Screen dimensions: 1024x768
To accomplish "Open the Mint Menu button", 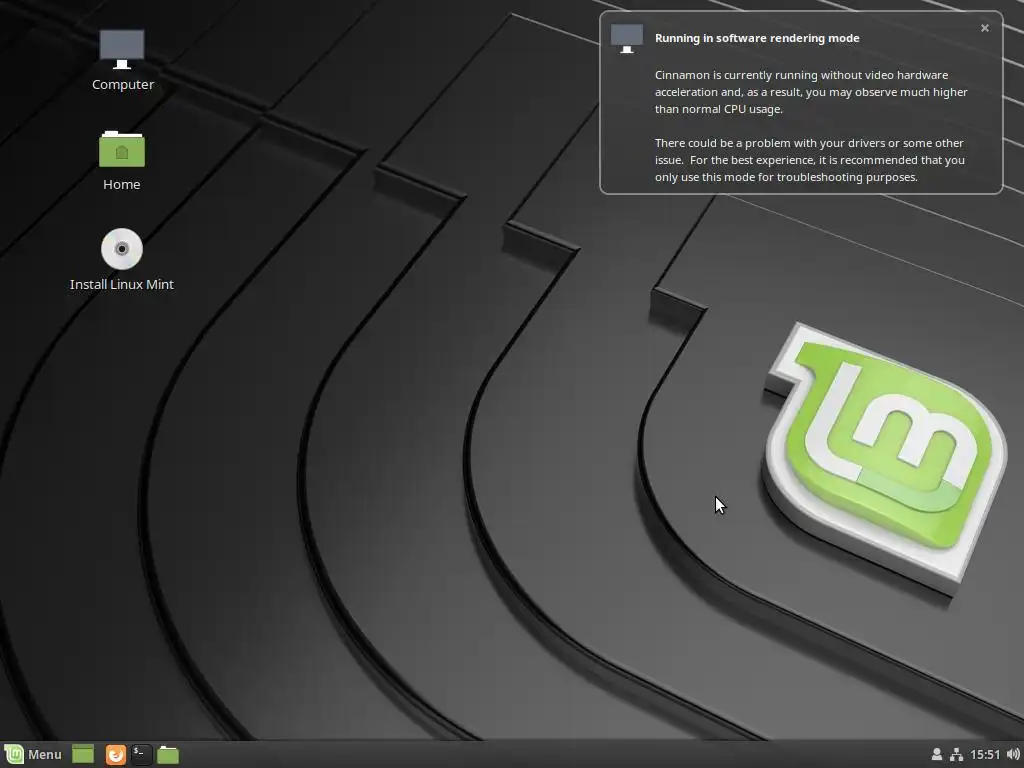I will point(33,754).
